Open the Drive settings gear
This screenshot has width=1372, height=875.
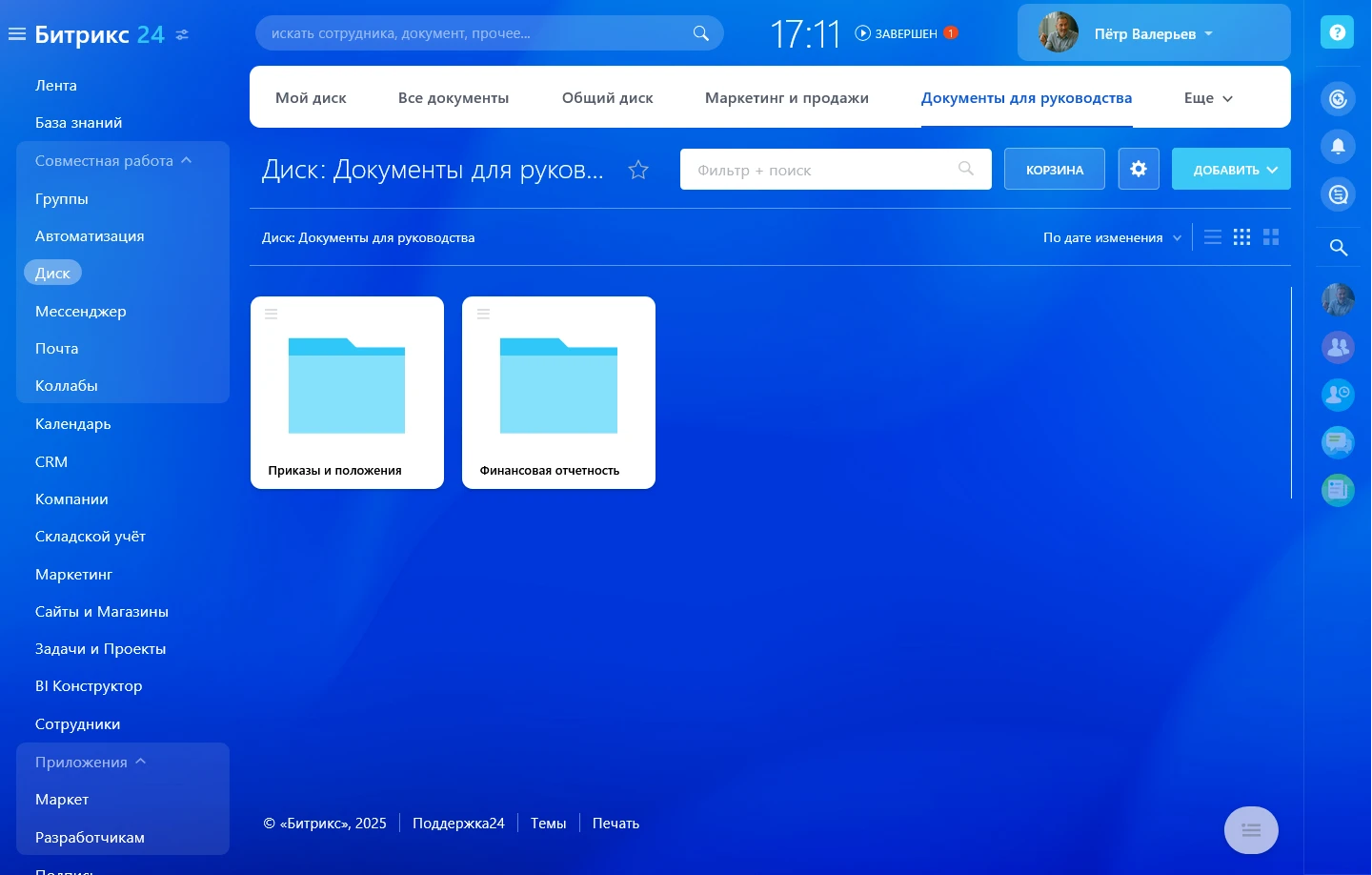pyautogui.click(x=1139, y=169)
